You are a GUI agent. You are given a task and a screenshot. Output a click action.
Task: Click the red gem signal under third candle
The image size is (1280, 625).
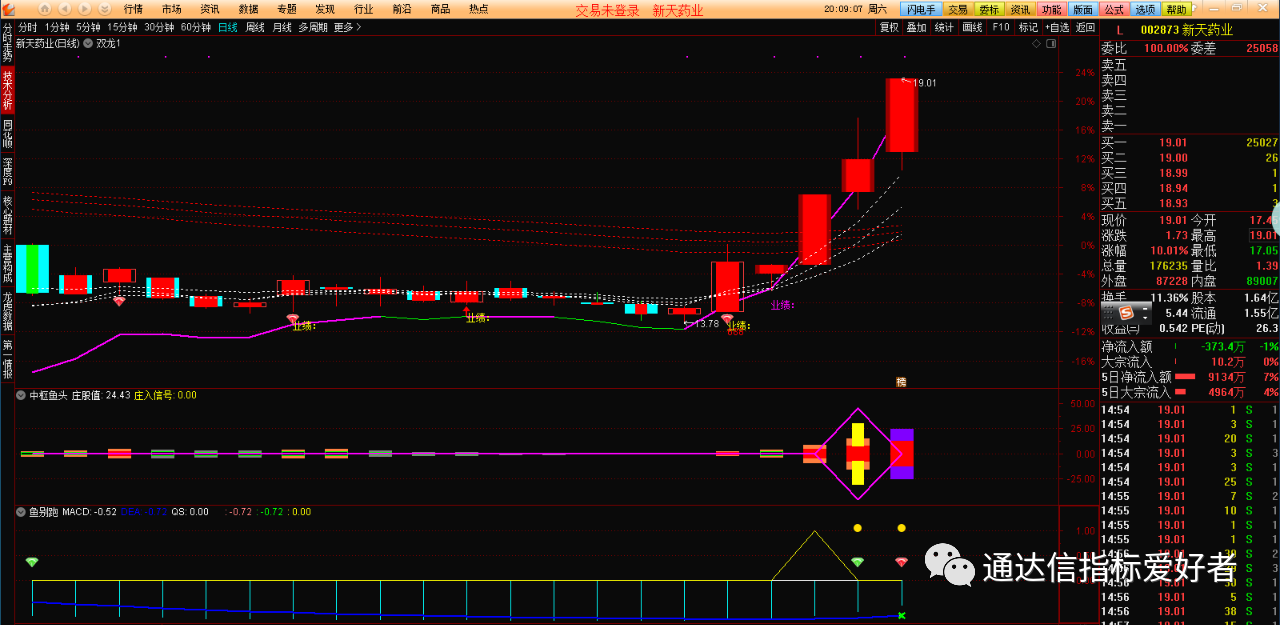119,300
